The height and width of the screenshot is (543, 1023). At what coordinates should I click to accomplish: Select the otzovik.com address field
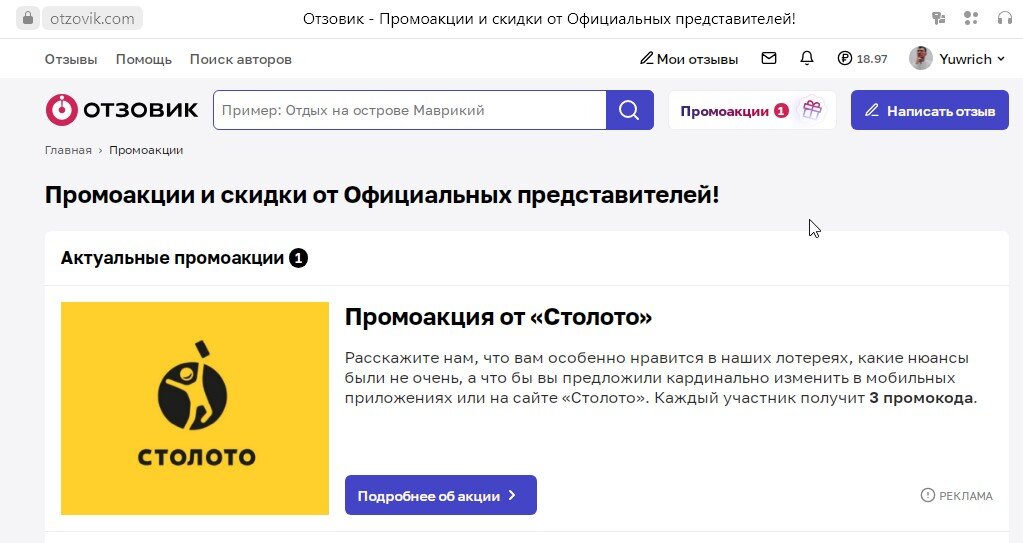coord(93,18)
